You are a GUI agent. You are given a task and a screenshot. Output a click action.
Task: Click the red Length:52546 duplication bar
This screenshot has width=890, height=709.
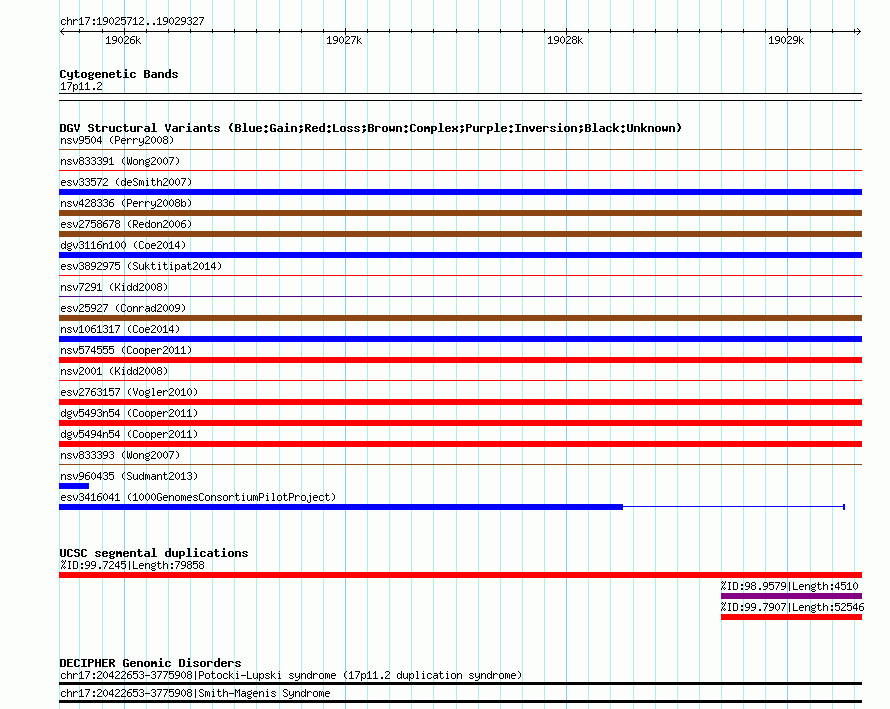(791, 617)
